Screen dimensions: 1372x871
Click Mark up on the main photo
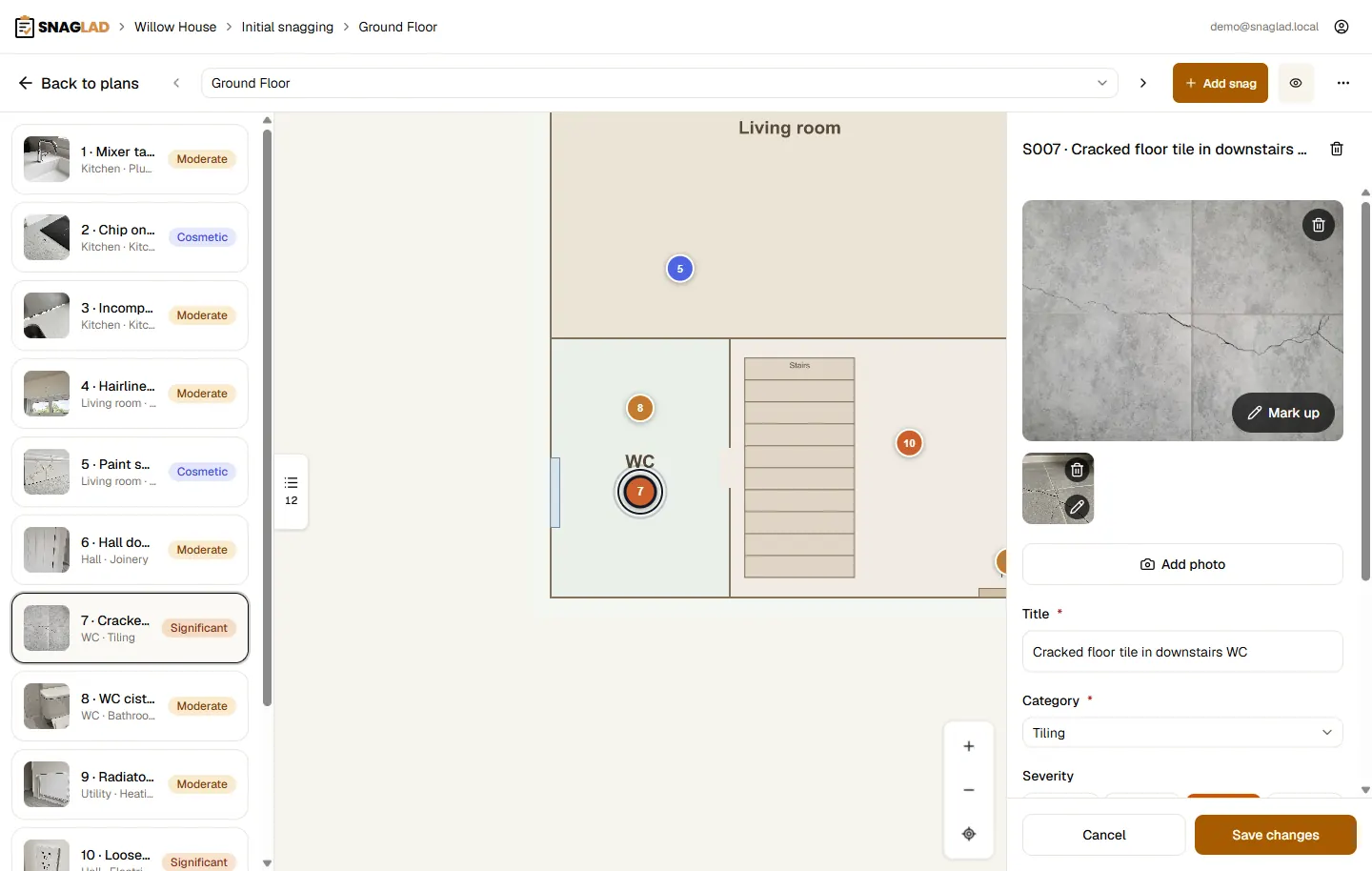pyautogui.click(x=1283, y=413)
